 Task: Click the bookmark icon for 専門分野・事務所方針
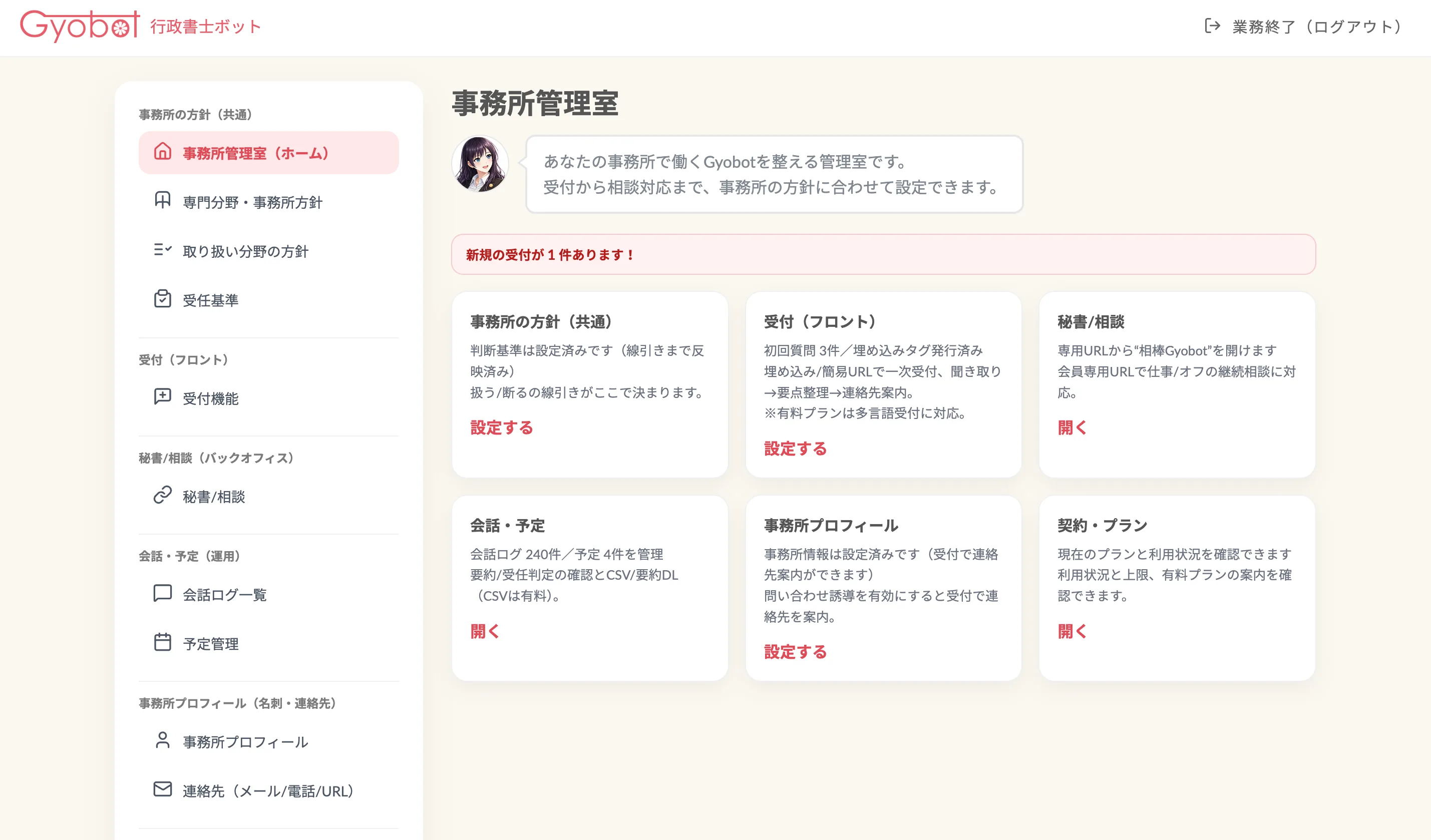point(162,200)
